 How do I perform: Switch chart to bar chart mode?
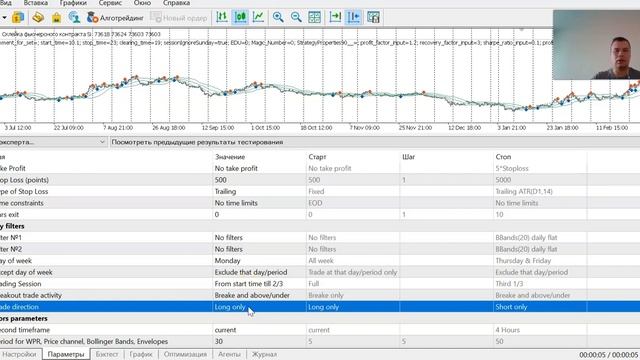tap(222, 17)
